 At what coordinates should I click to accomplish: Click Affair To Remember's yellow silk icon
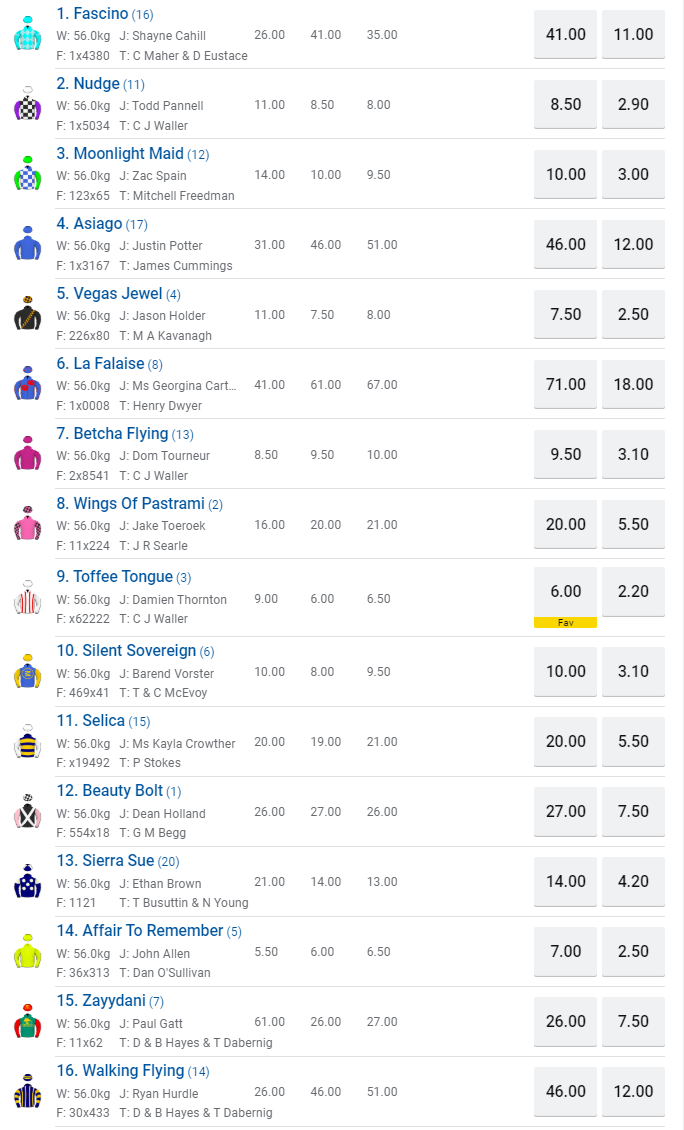[27, 951]
